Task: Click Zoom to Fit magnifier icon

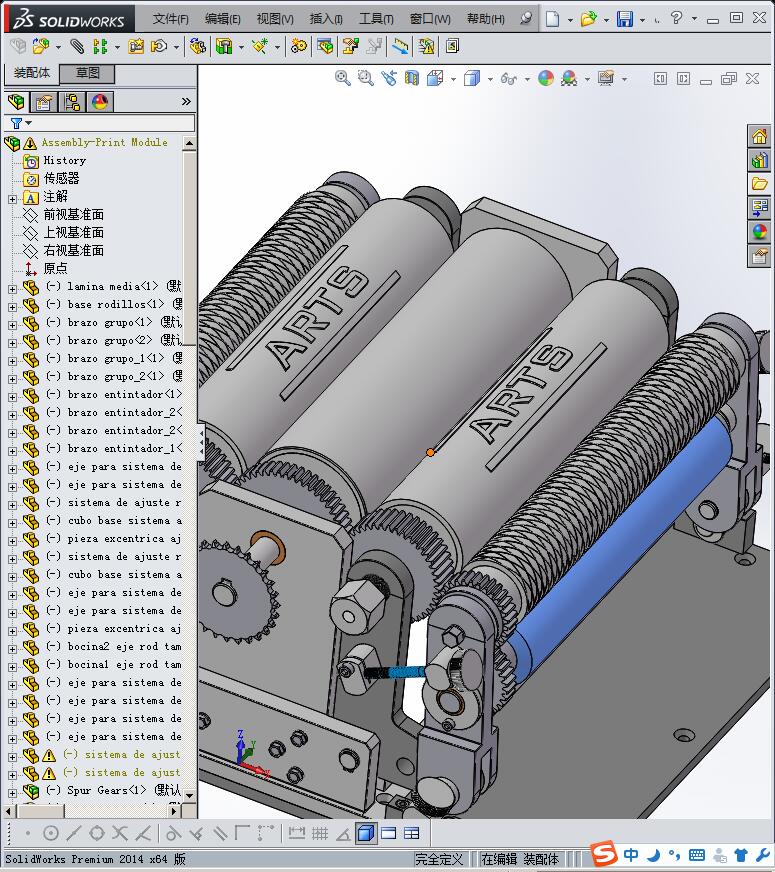Action: [342, 78]
